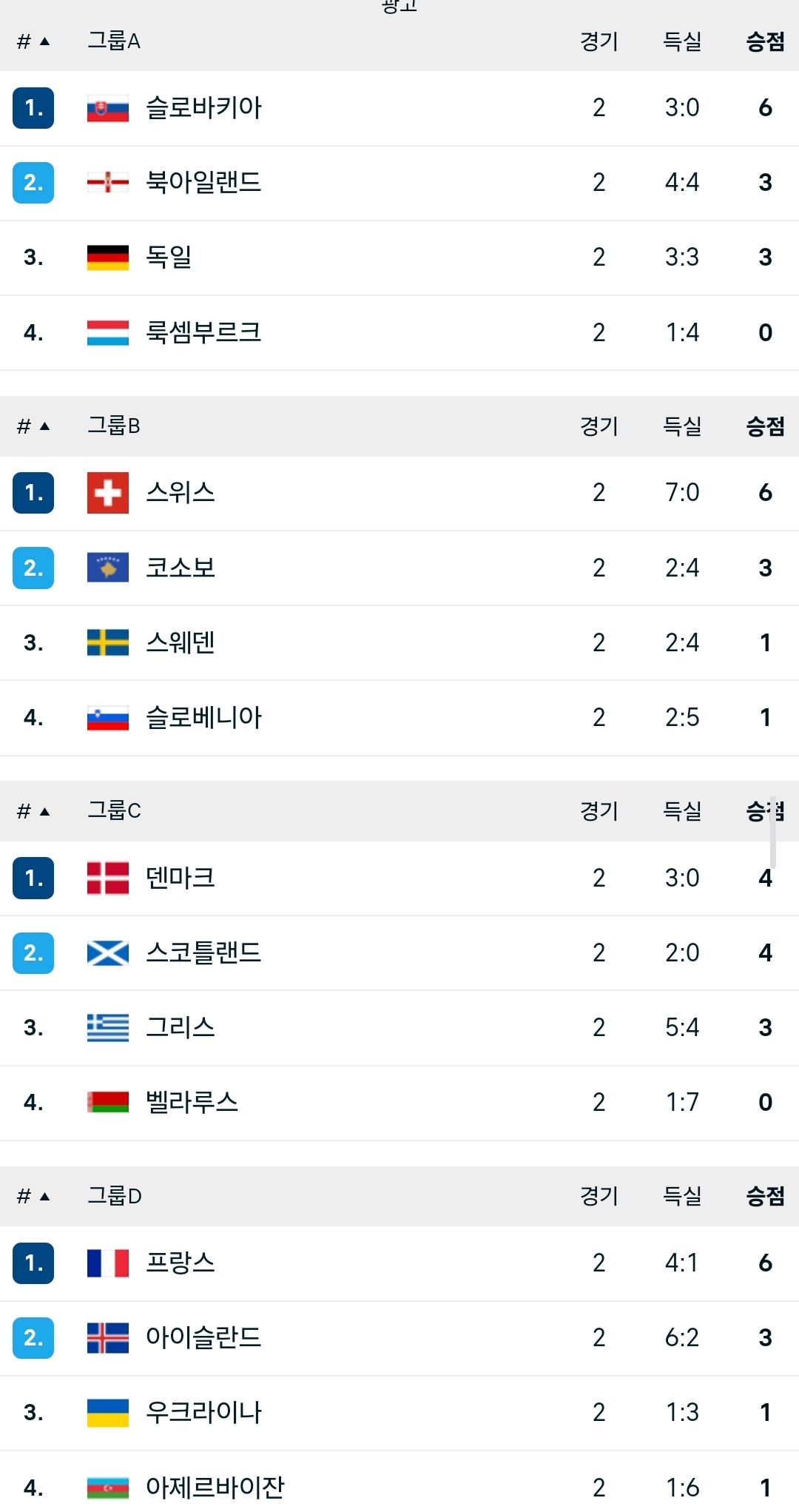
Task: Click 경기 column header in 그룹D
Action: [x=599, y=1196]
